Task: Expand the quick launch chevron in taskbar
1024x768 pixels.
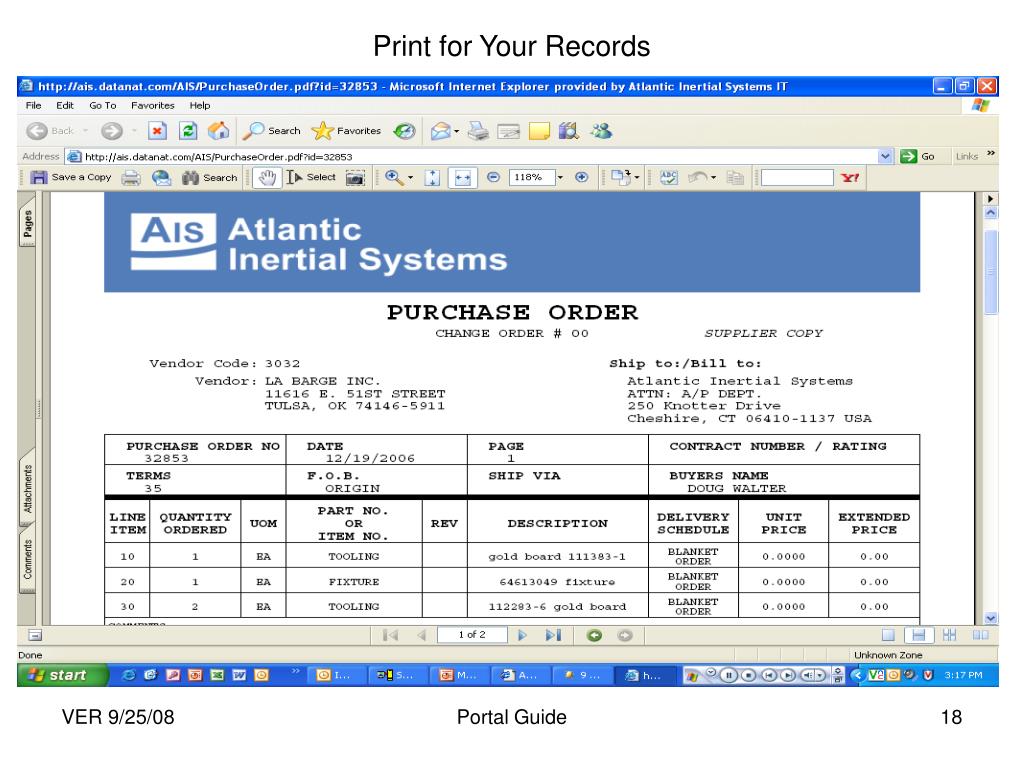Action: tap(296, 671)
